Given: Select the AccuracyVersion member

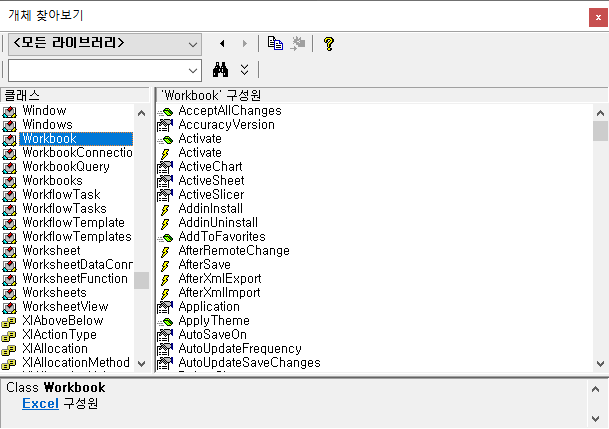Looking at the screenshot, I should (226, 125).
